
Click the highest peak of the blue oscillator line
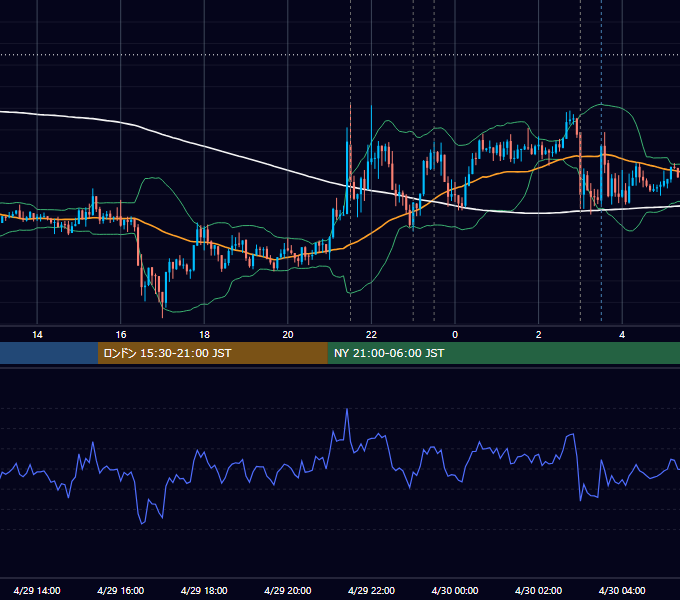(347, 409)
